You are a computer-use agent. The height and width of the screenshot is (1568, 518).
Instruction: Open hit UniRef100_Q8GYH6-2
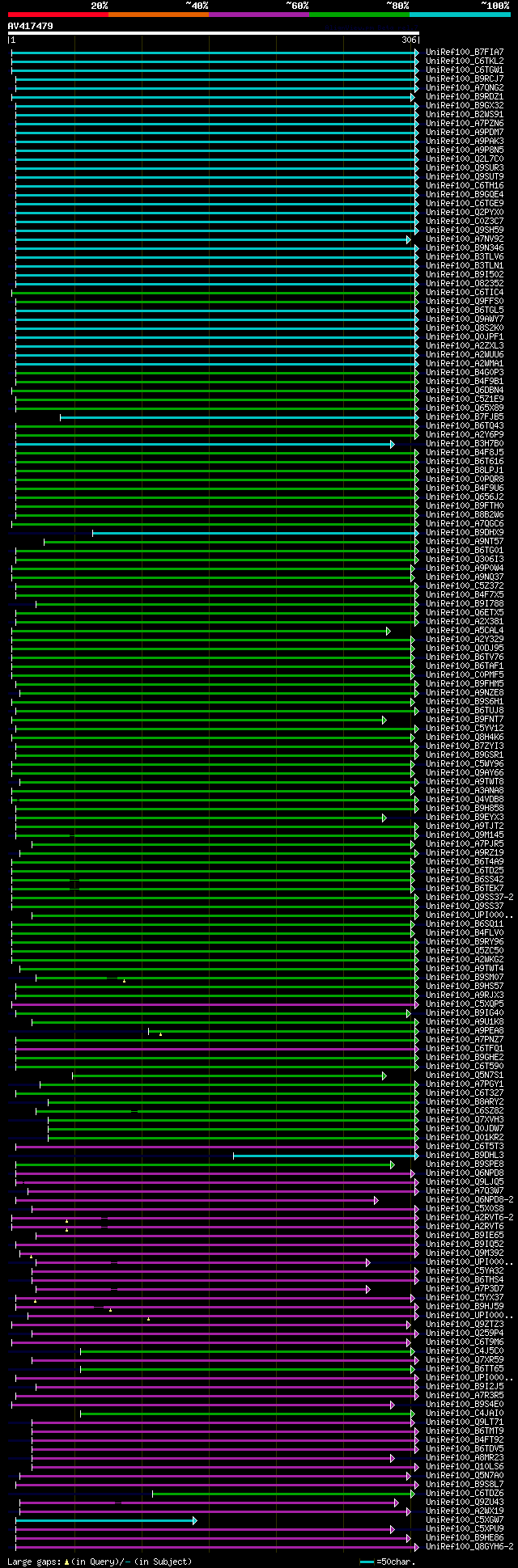pos(469,1547)
